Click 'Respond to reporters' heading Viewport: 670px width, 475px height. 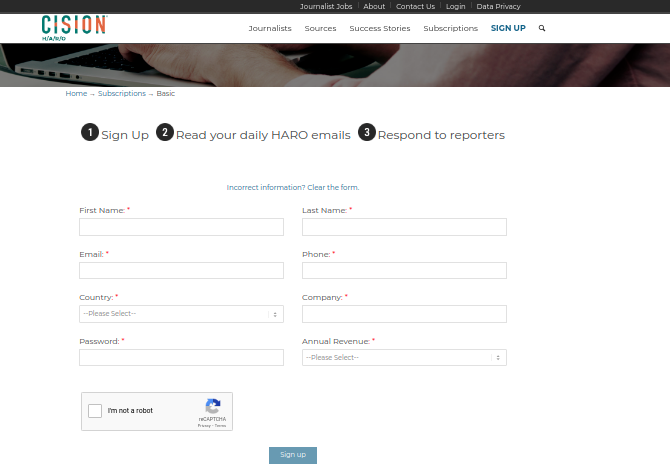441,135
